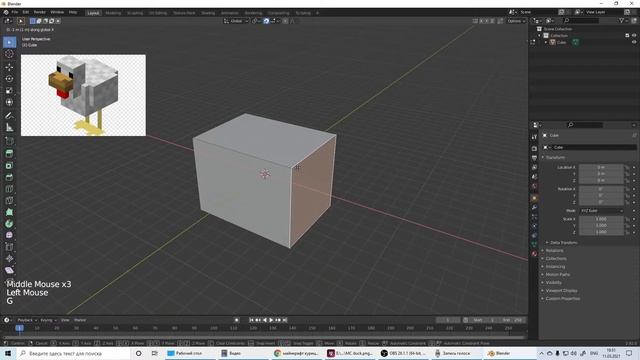Select the Transform tool

pos(9,102)
